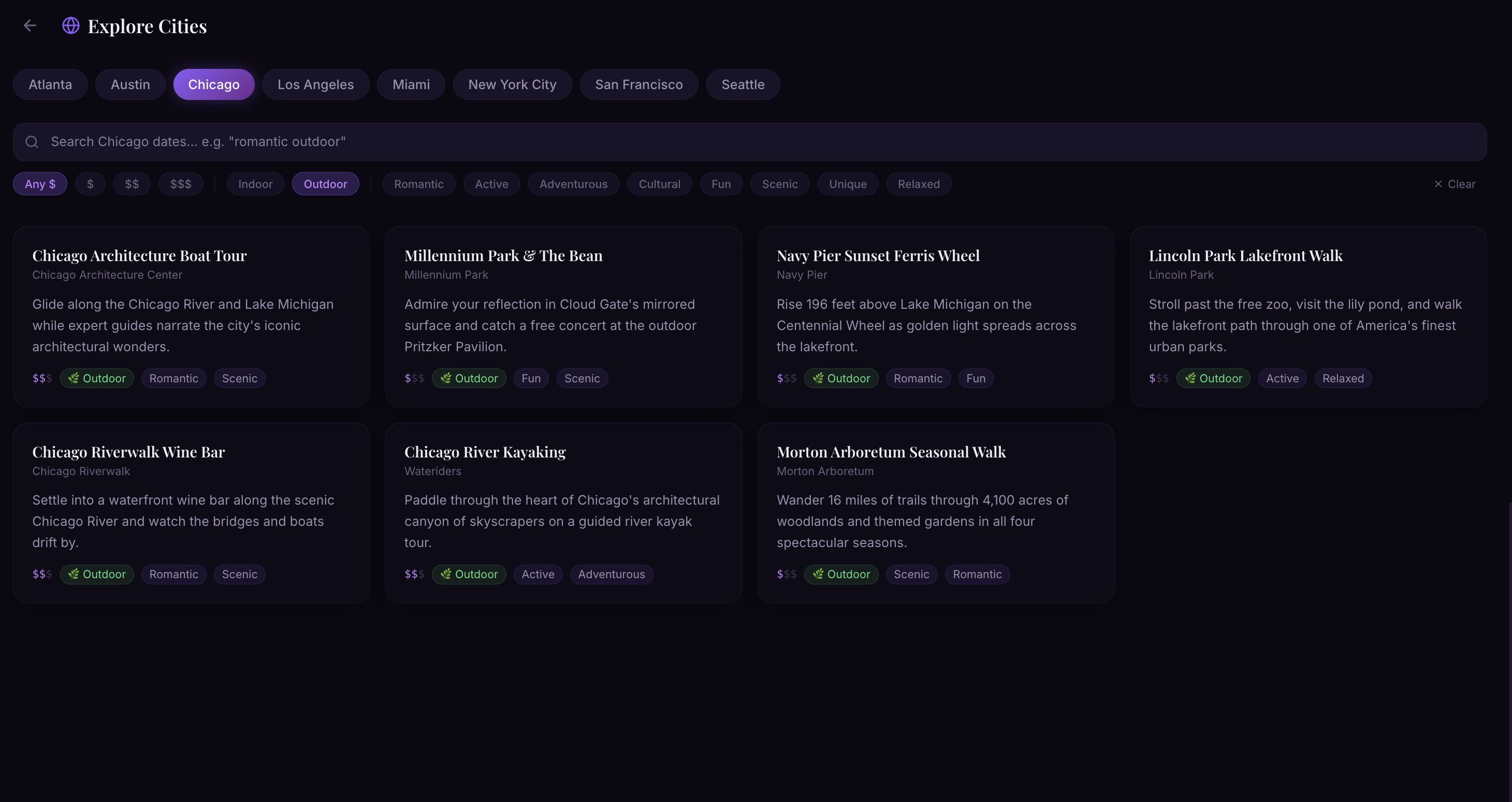Enable the Romantic vibe filter
The height and width of the screenshot is (802, 1512).
418,184
